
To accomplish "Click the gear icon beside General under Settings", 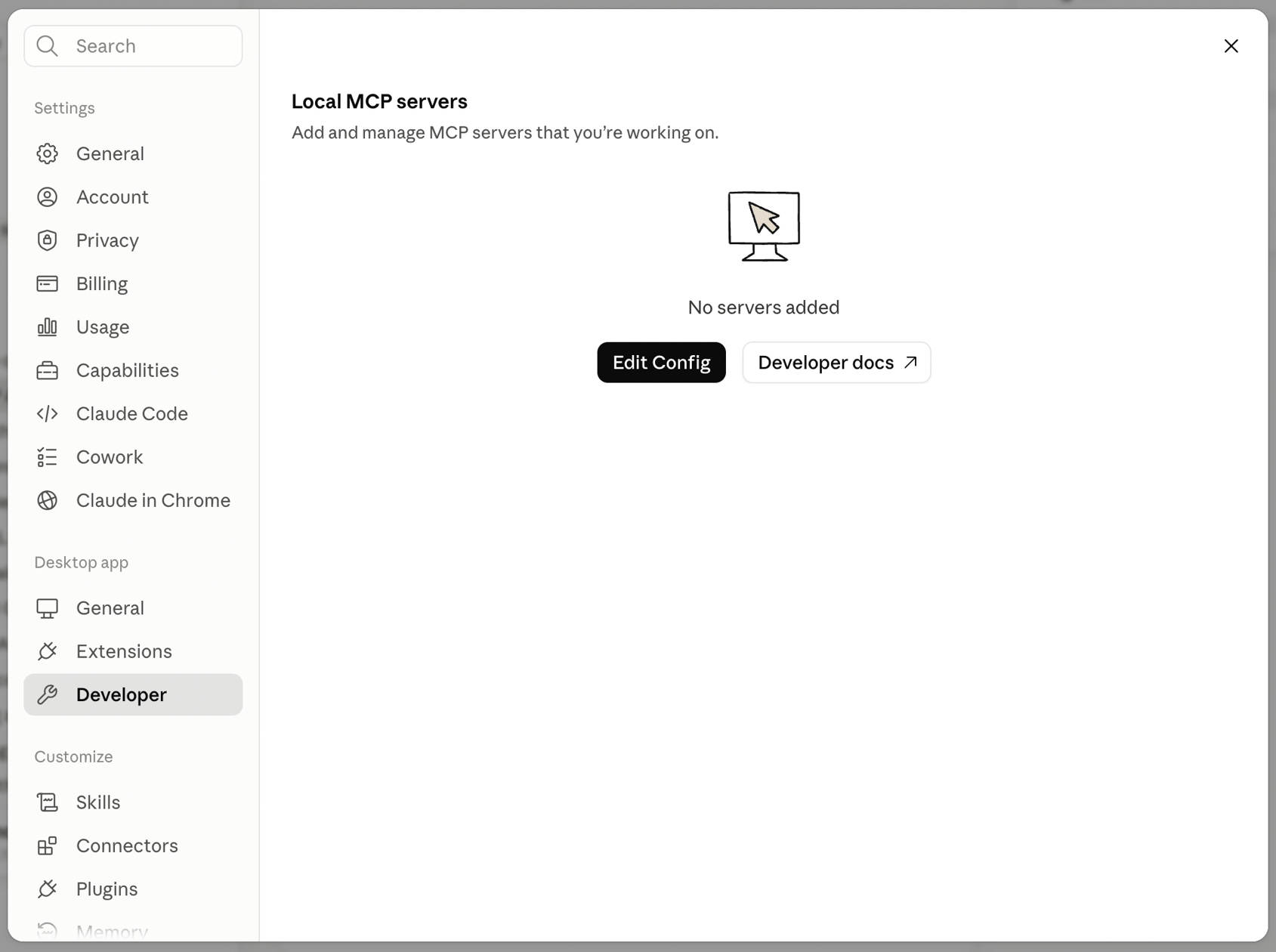I will pos(47,153).
